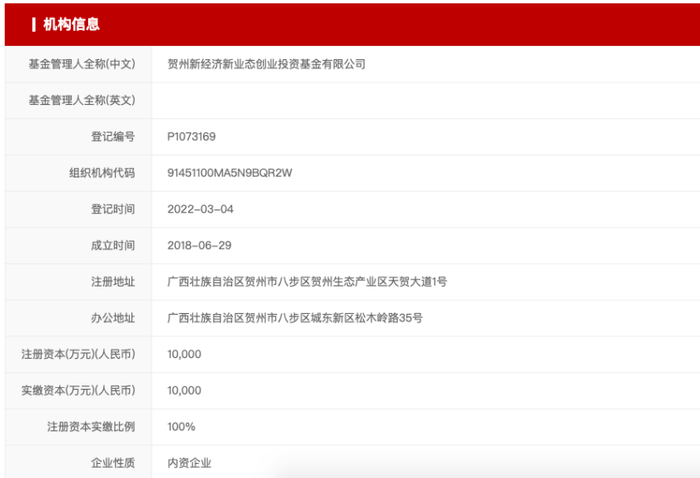Click the 注册资本实缴比例 label

pos(91,427)
